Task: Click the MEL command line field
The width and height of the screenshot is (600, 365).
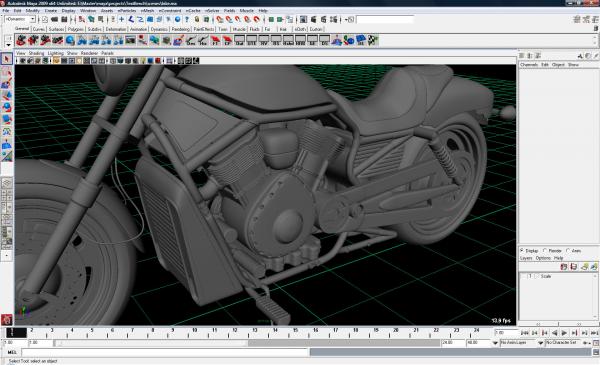Action: pyautogui.click(x=165, y=352)
